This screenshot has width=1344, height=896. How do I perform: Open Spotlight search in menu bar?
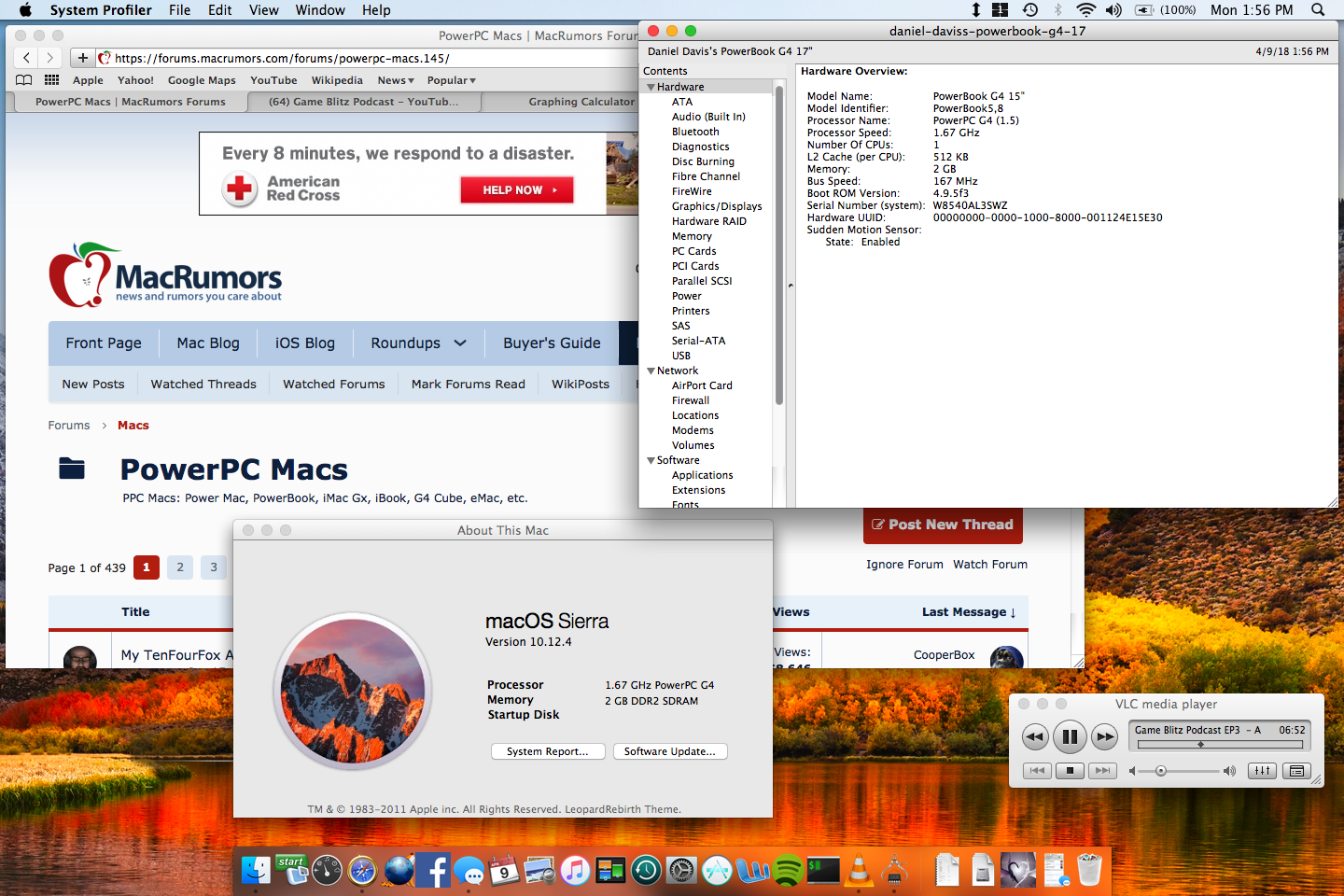click(1318, 9)
